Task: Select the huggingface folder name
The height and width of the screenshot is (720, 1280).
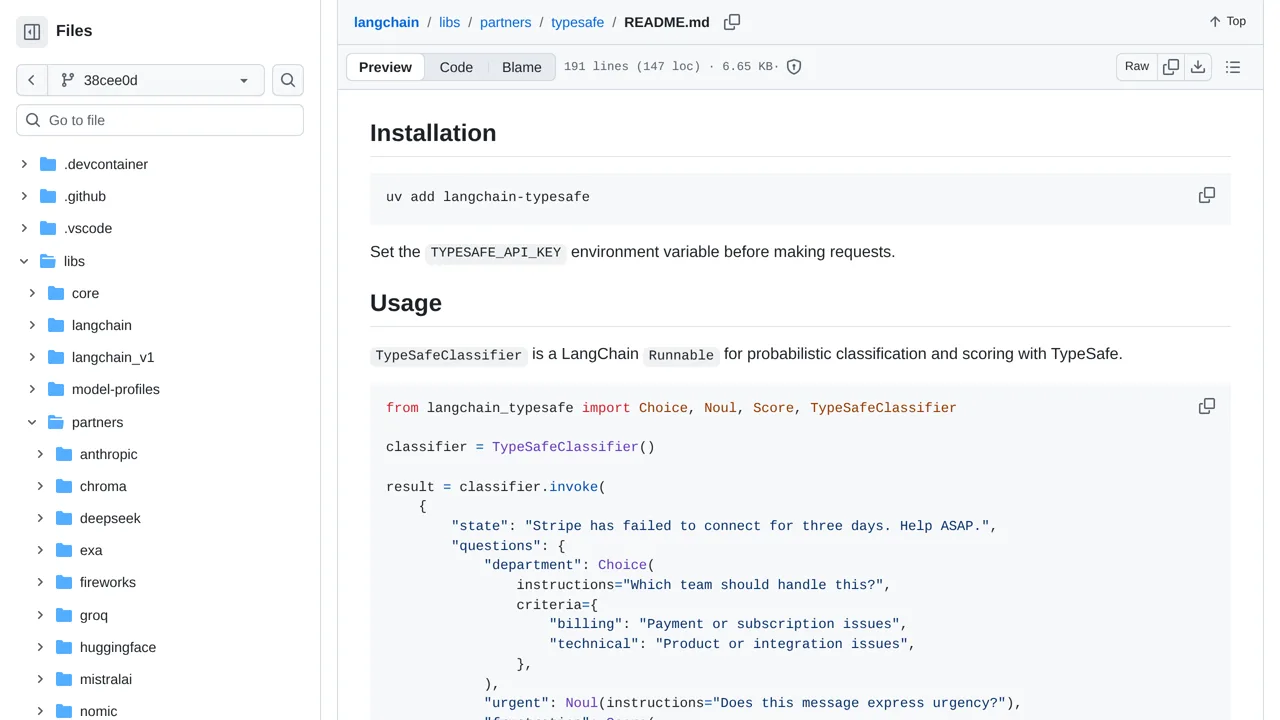Action: (x=118, y=647)
